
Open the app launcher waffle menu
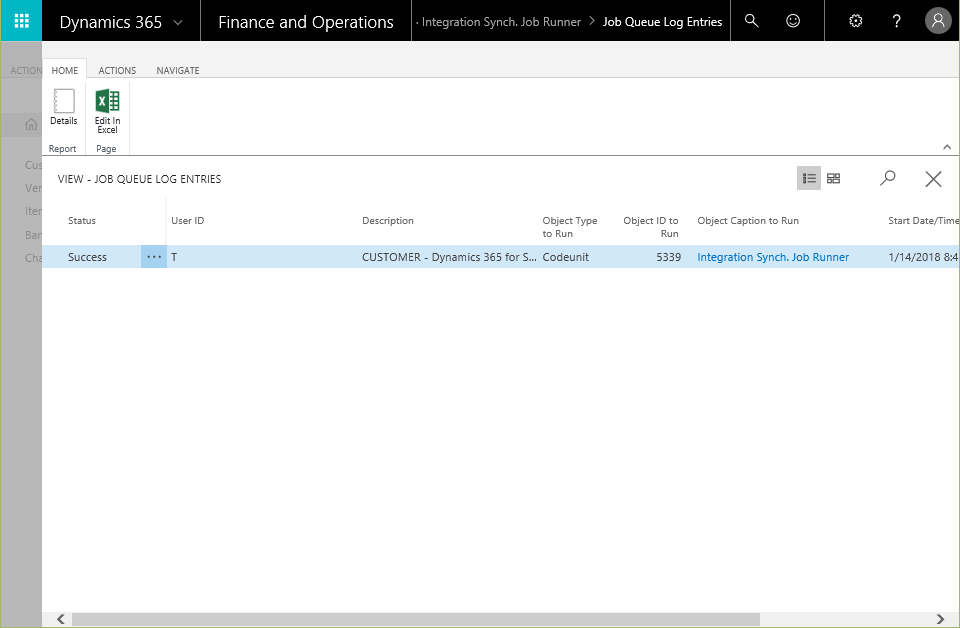21,21
